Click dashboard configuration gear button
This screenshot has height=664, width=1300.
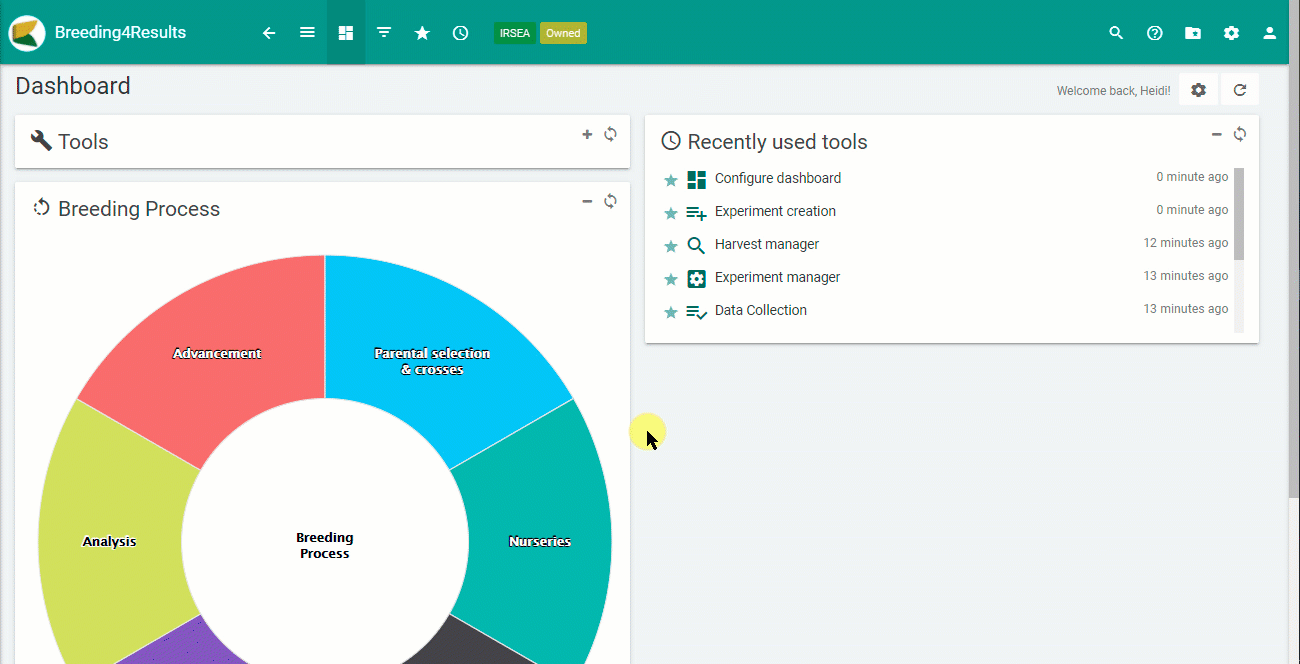point(1198,90)
